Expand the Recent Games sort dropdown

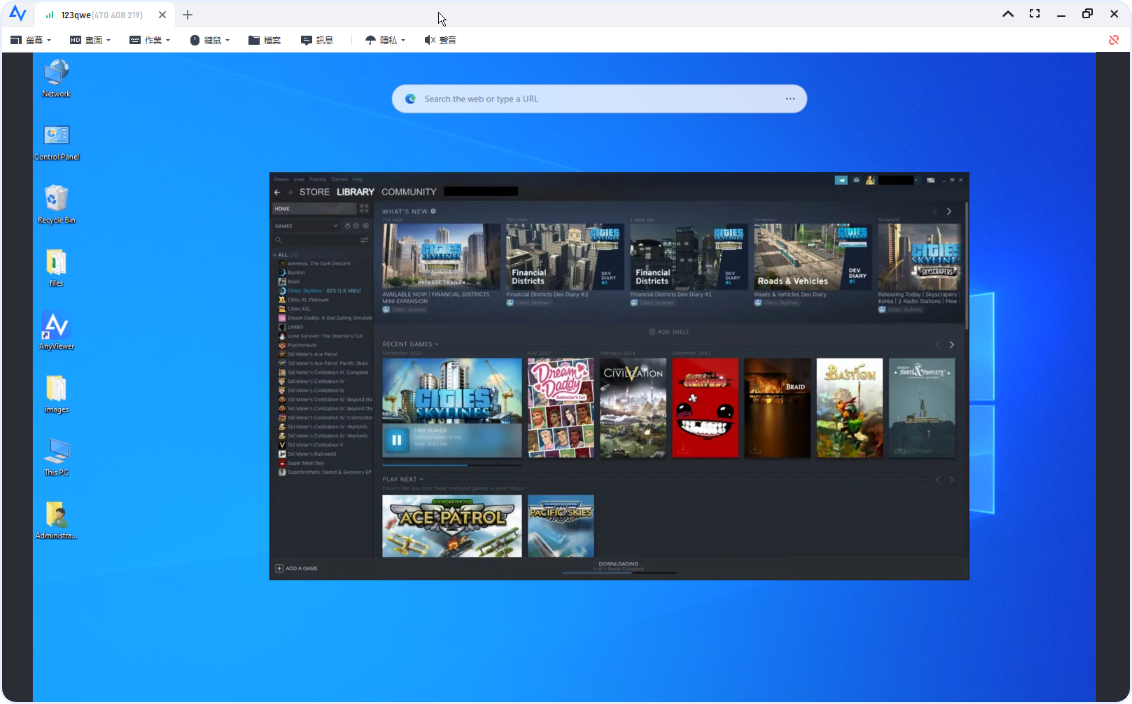(x=437, y=344)
